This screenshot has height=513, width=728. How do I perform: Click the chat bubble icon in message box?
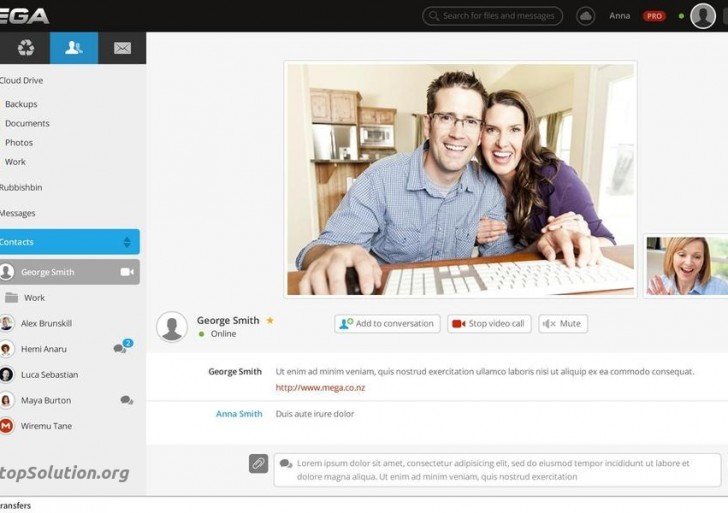[x=286, y=463]
